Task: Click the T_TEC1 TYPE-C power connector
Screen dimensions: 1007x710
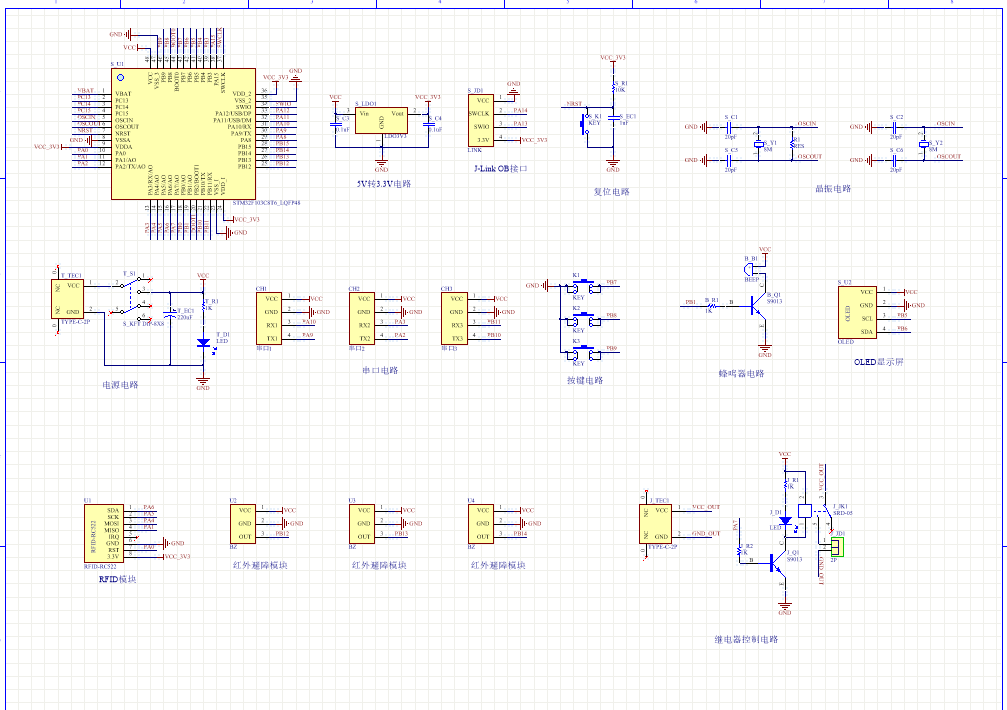Action: 68,297
